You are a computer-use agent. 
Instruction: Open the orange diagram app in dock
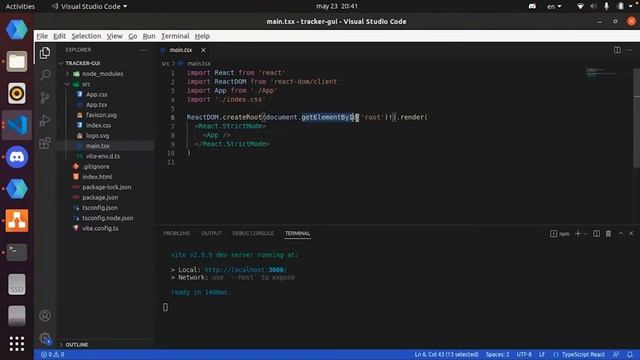click(17, 220)
